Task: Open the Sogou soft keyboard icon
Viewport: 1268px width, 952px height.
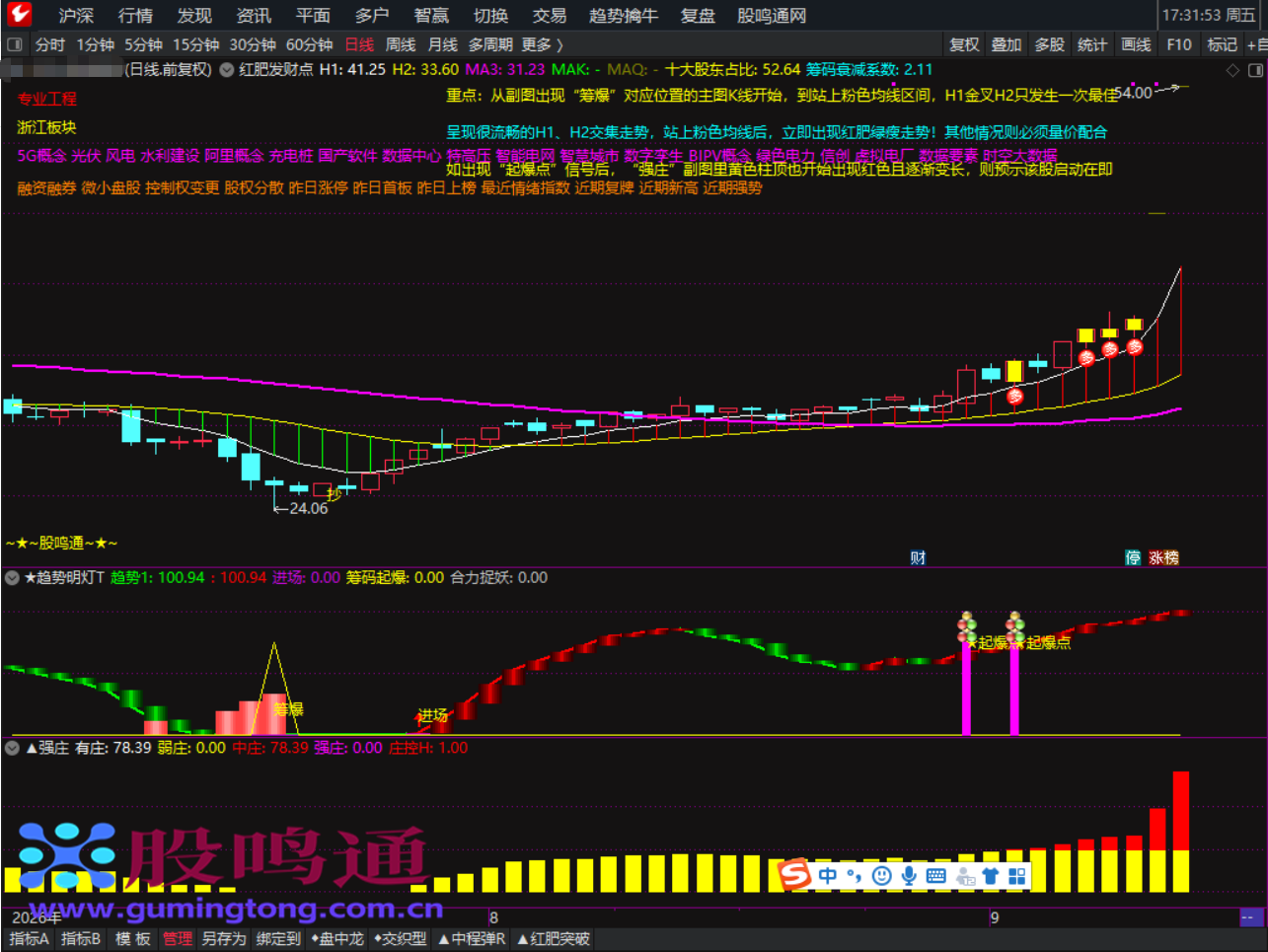Action: pyautogui.click(x=936, y=876)
